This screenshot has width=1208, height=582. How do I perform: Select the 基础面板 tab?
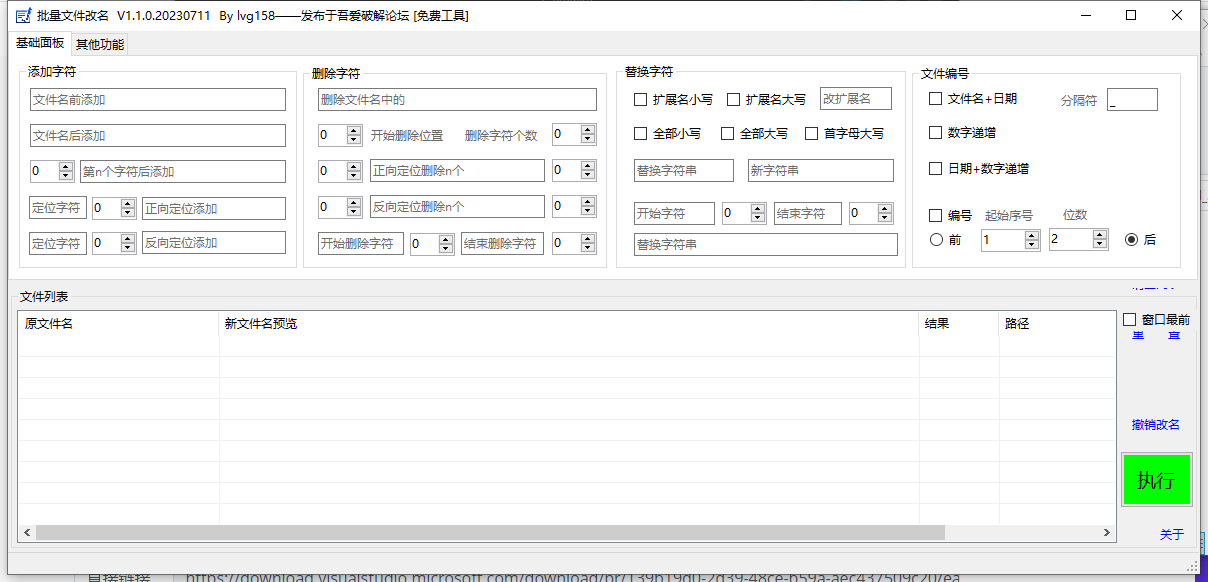pyautogui.click(x=40, y=44)
